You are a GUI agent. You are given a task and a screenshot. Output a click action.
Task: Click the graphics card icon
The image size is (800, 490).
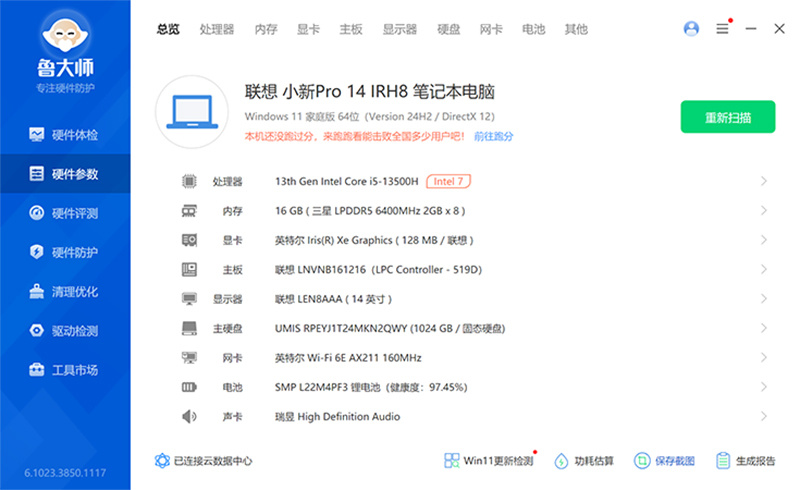pos(189,240)
